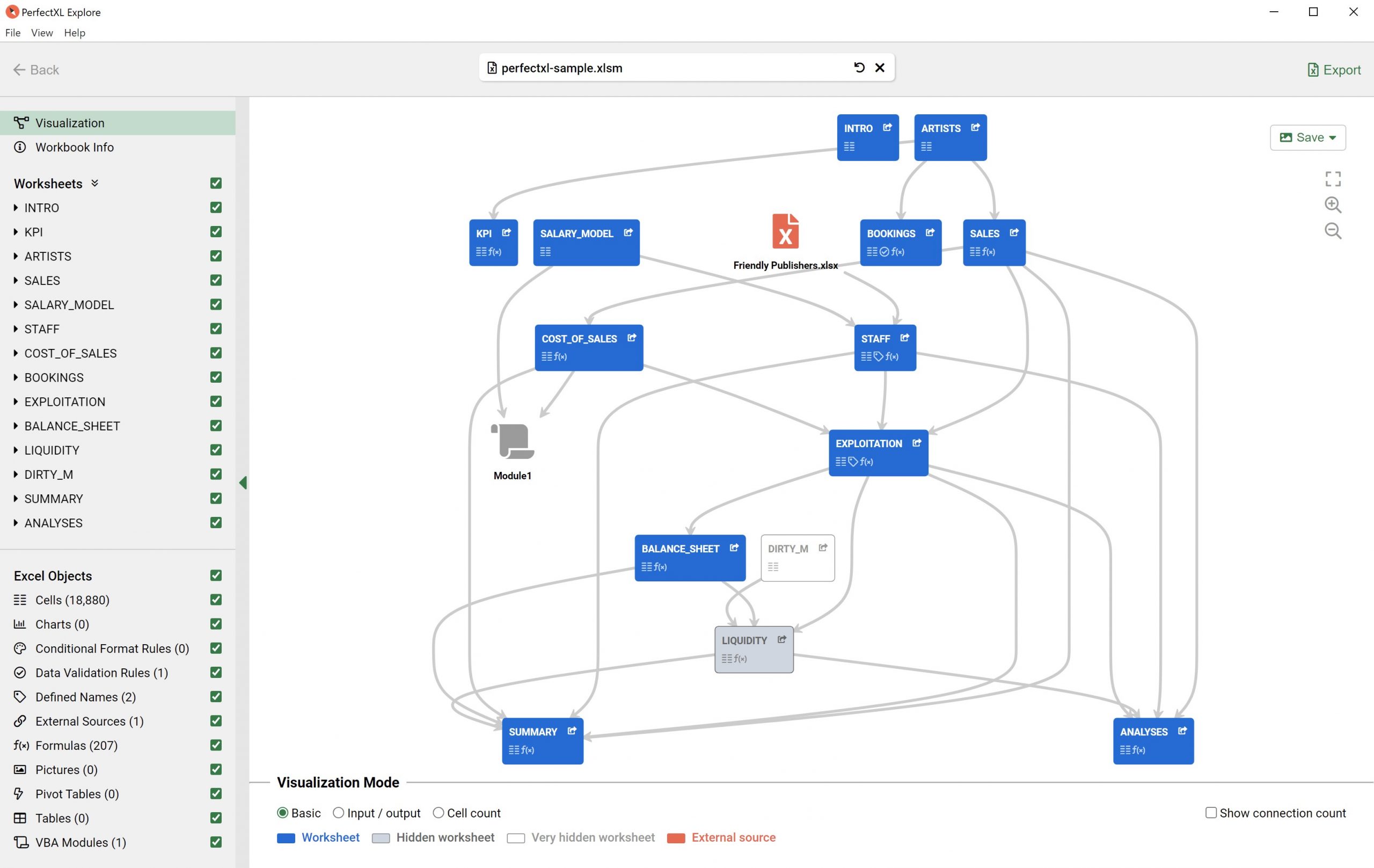The image size is (1374, 868).
Task: Expand the BALANCE_SHEET worksheet tree item
Action: pos(15,425)
